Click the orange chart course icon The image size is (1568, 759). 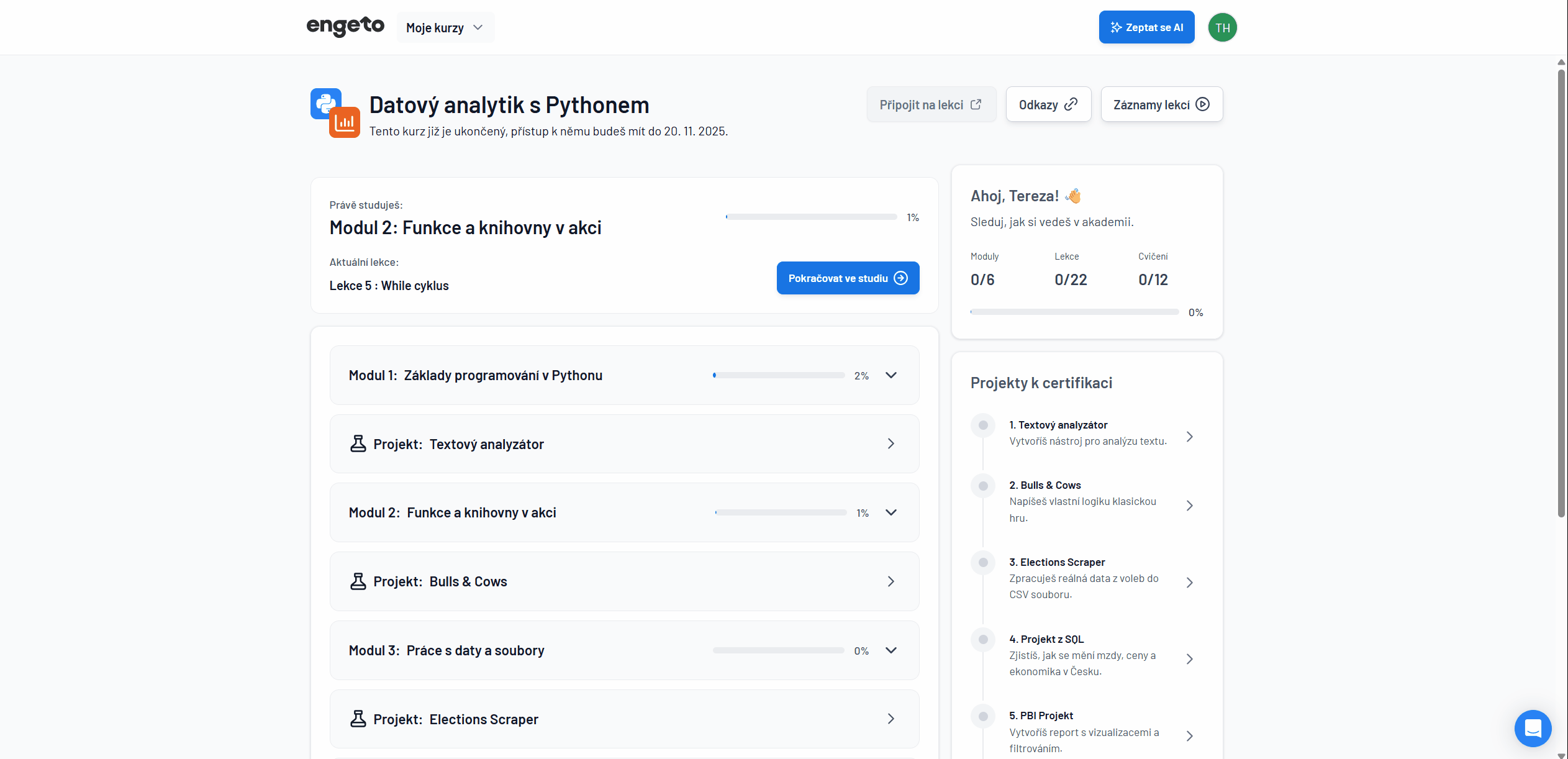[345, 122]
